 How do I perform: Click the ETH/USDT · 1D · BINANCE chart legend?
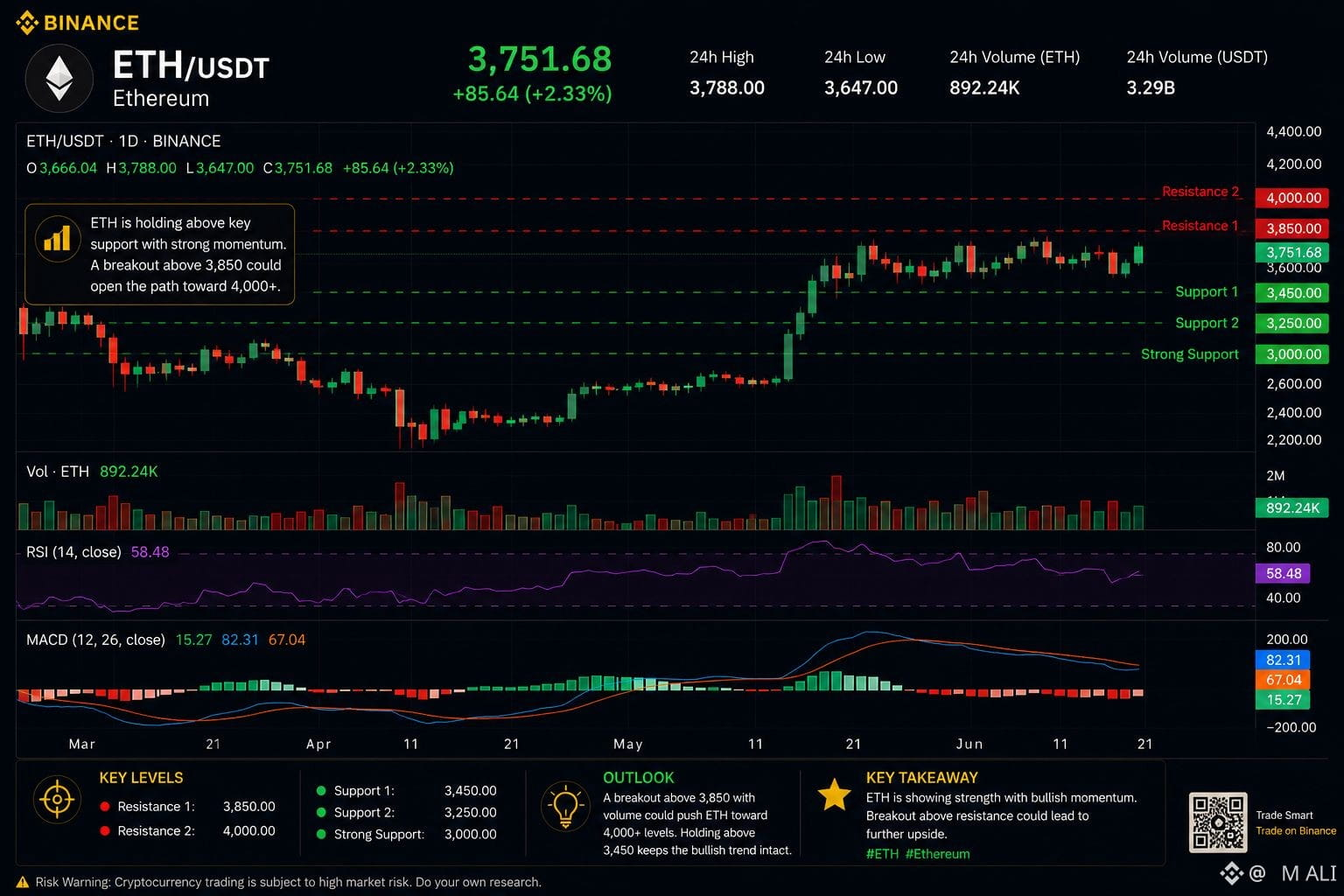pyautogui.click(x=123, y=141)
